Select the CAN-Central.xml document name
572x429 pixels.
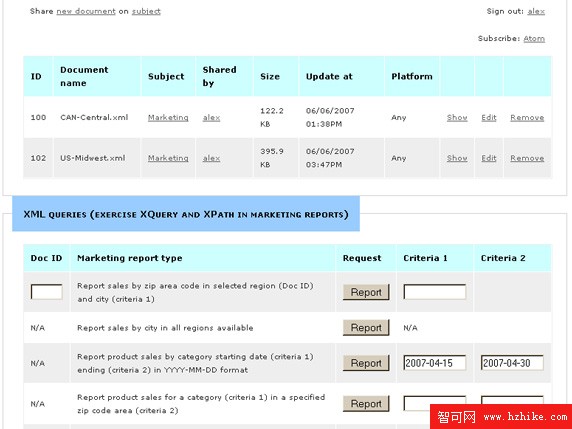click(94, 117)
